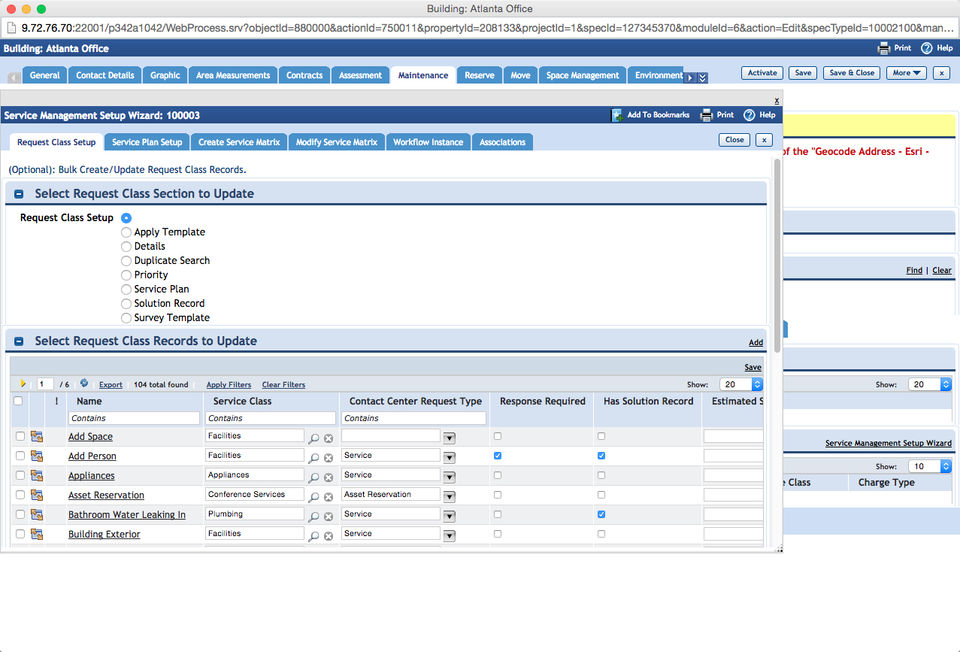
Task: Click the wizard Print printer icon
Action: click(706, 115)
